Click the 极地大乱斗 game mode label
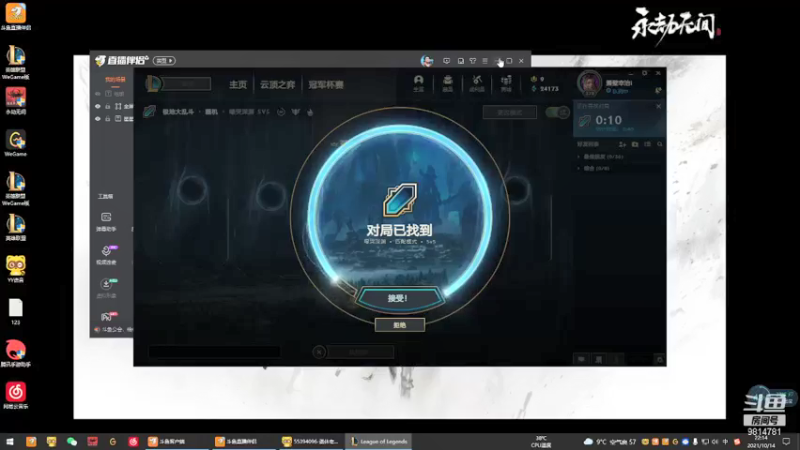The image size is (800, 450). point(178,112)
